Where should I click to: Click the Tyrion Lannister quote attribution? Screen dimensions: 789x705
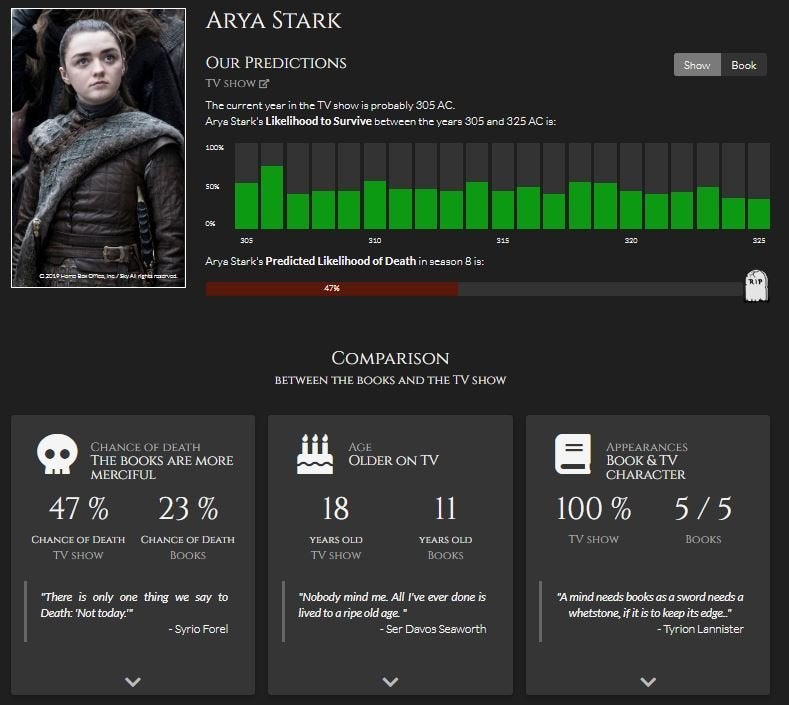click(x=700, y=629)
